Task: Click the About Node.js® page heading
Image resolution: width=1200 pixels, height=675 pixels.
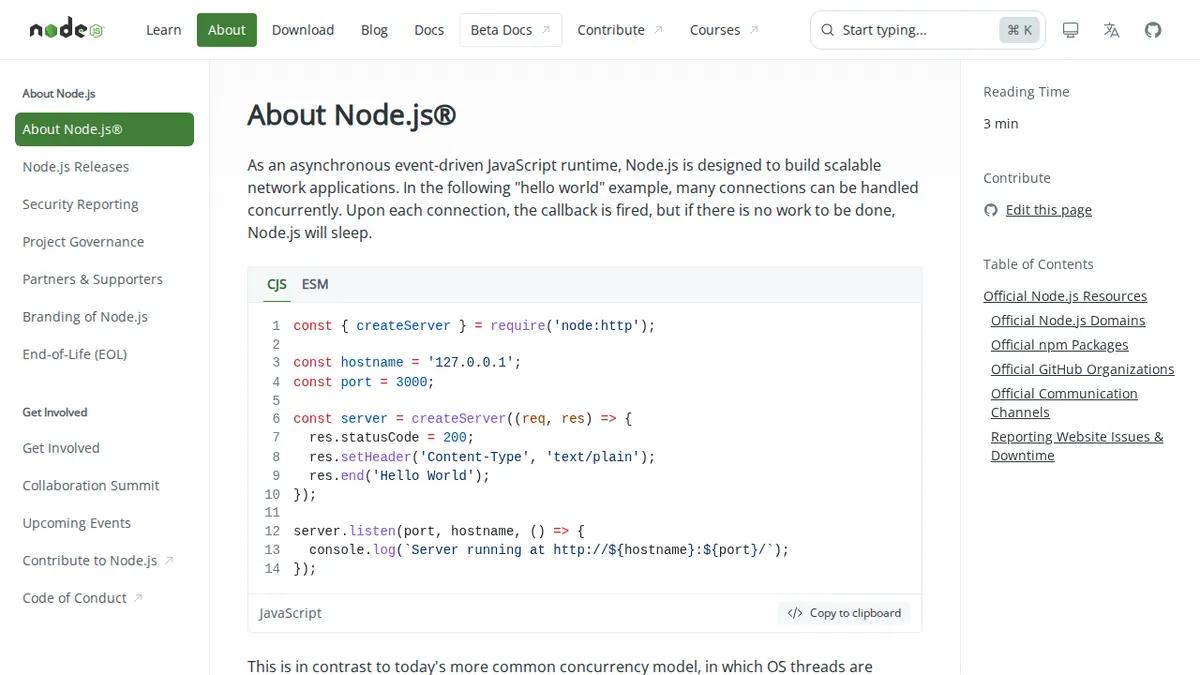Action: click(x=352, y=115)
